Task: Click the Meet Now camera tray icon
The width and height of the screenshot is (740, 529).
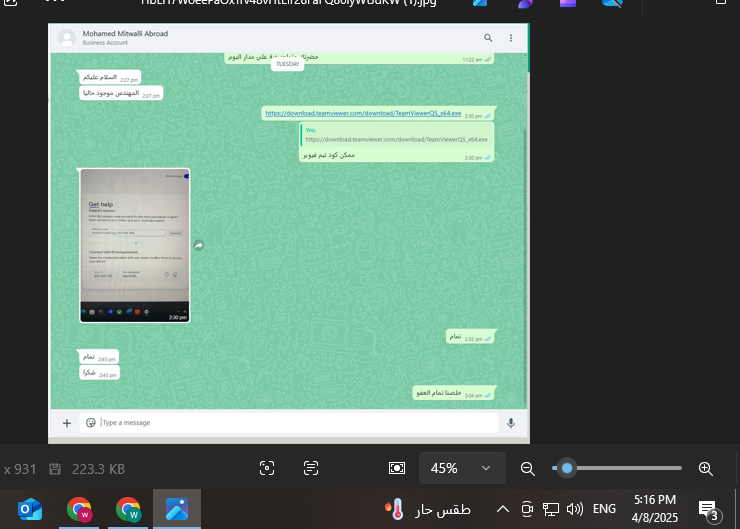Action: coord(527,509)
